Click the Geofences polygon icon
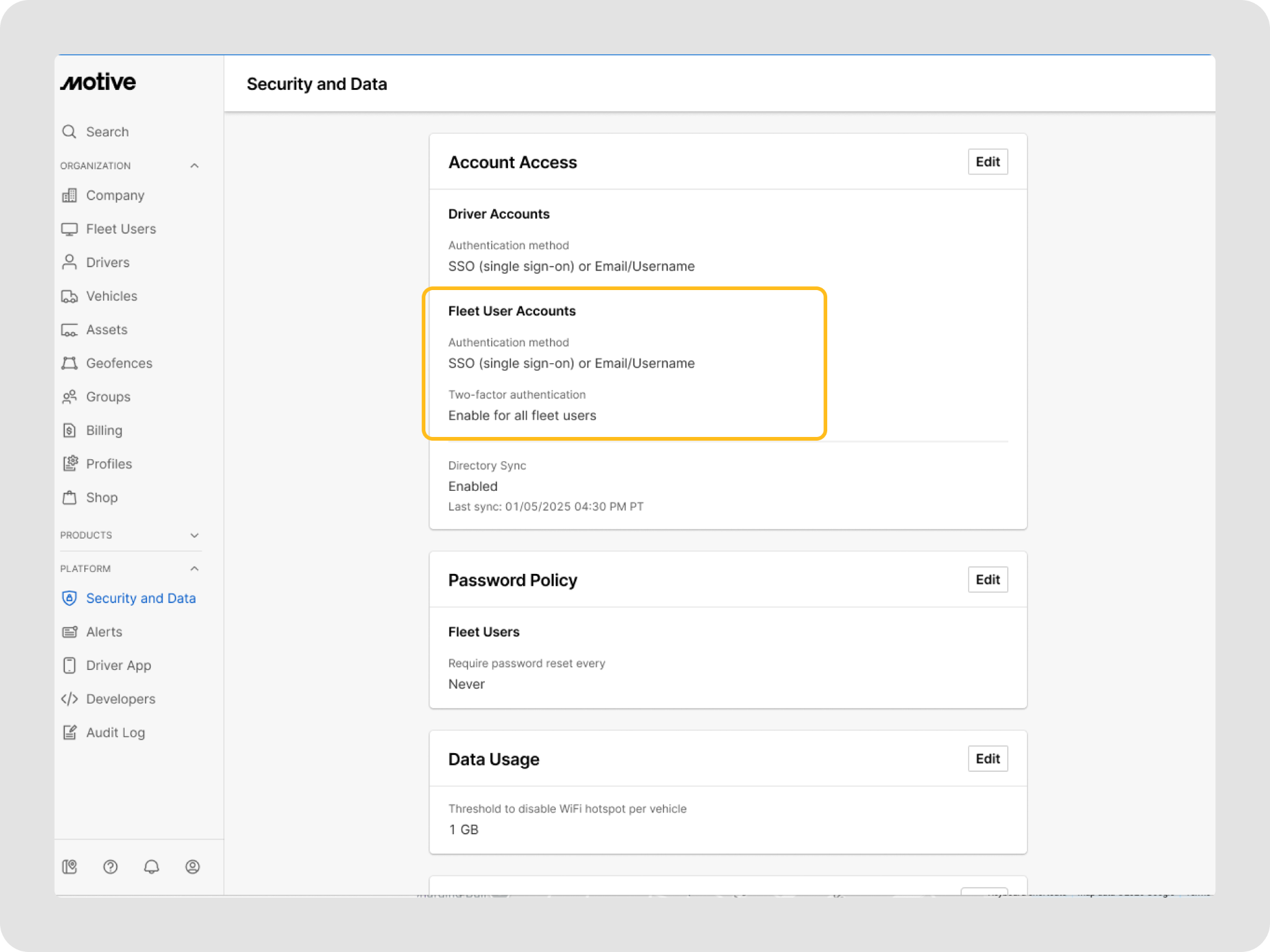Viewport: 1270px width, 952px height. [69, 363]
